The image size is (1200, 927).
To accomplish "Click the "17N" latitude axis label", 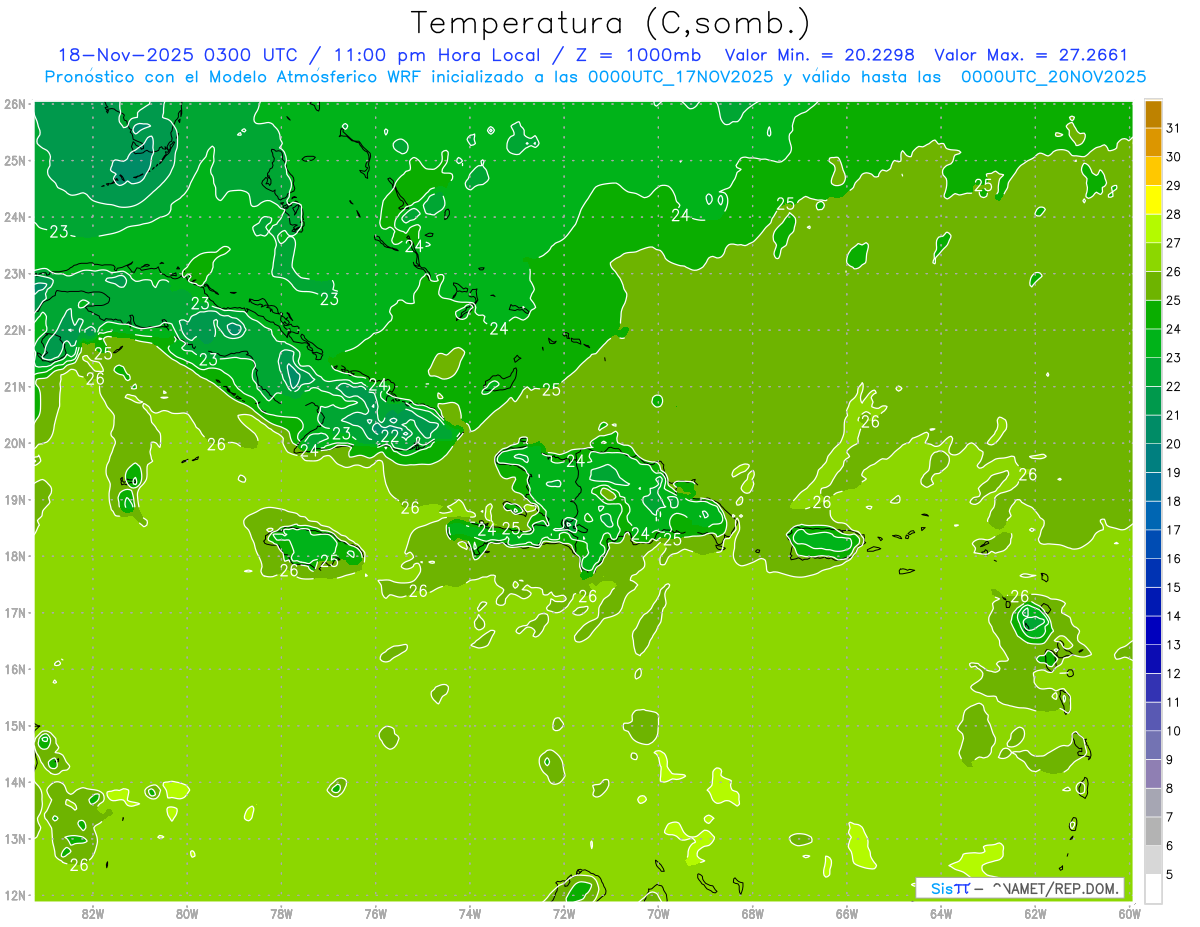I will pyautogui.click(x=15, y=612).
